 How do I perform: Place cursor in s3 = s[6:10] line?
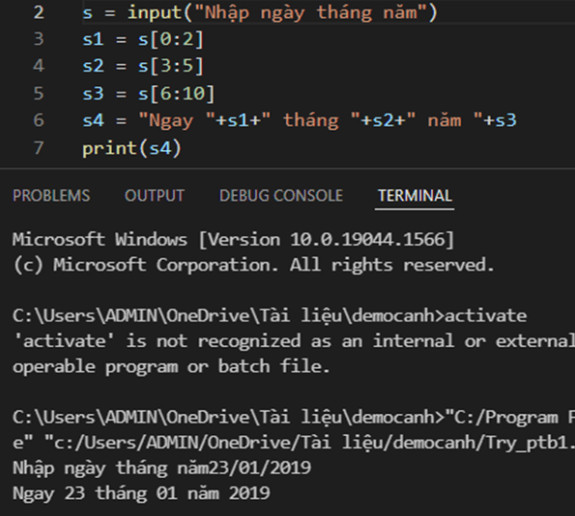pos(149,94)
